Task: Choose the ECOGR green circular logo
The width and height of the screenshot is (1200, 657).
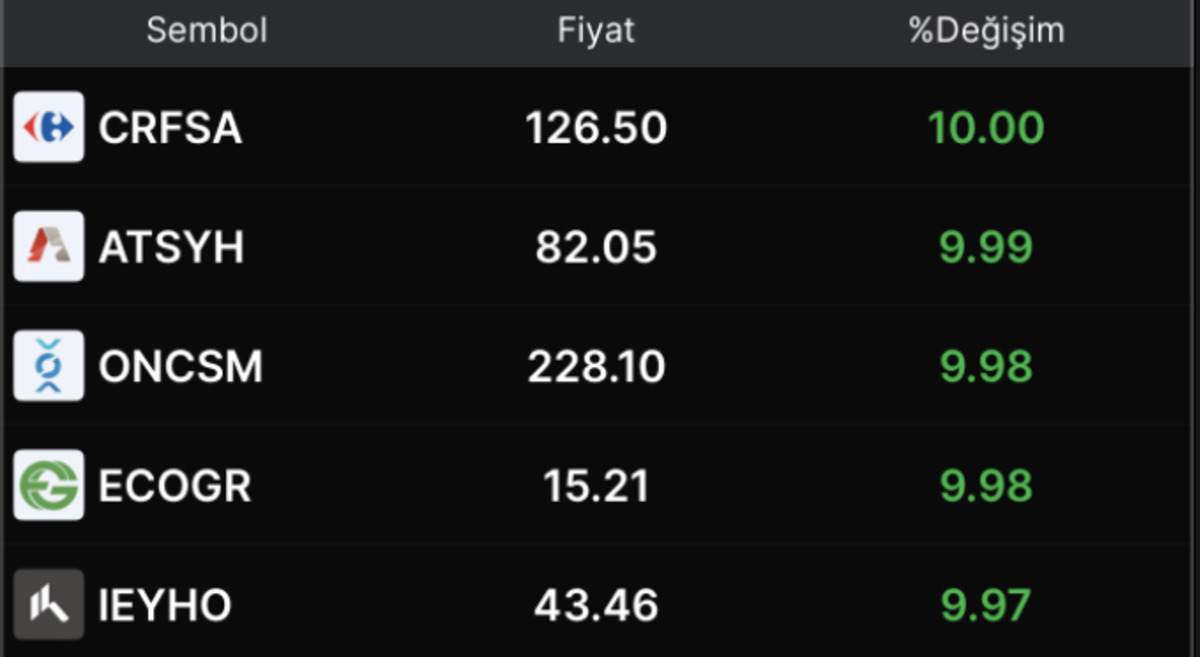Action: point(49,485)
